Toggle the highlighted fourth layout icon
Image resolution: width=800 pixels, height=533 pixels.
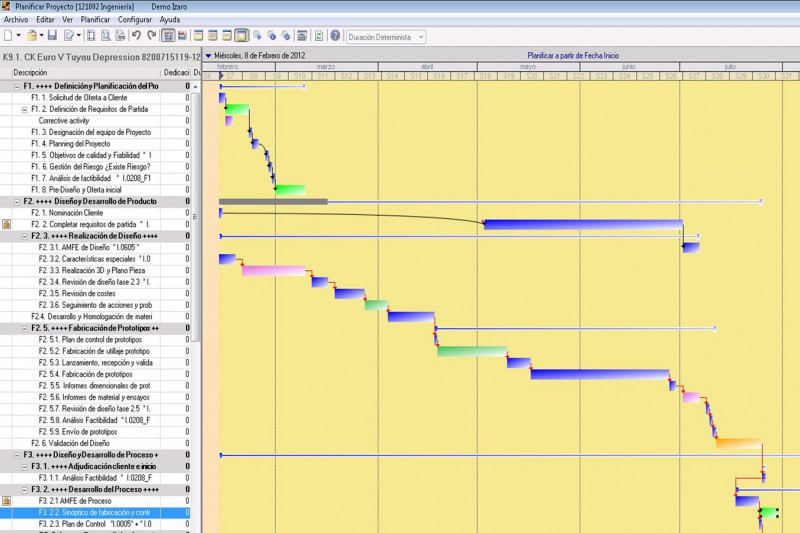click(241, 36)
